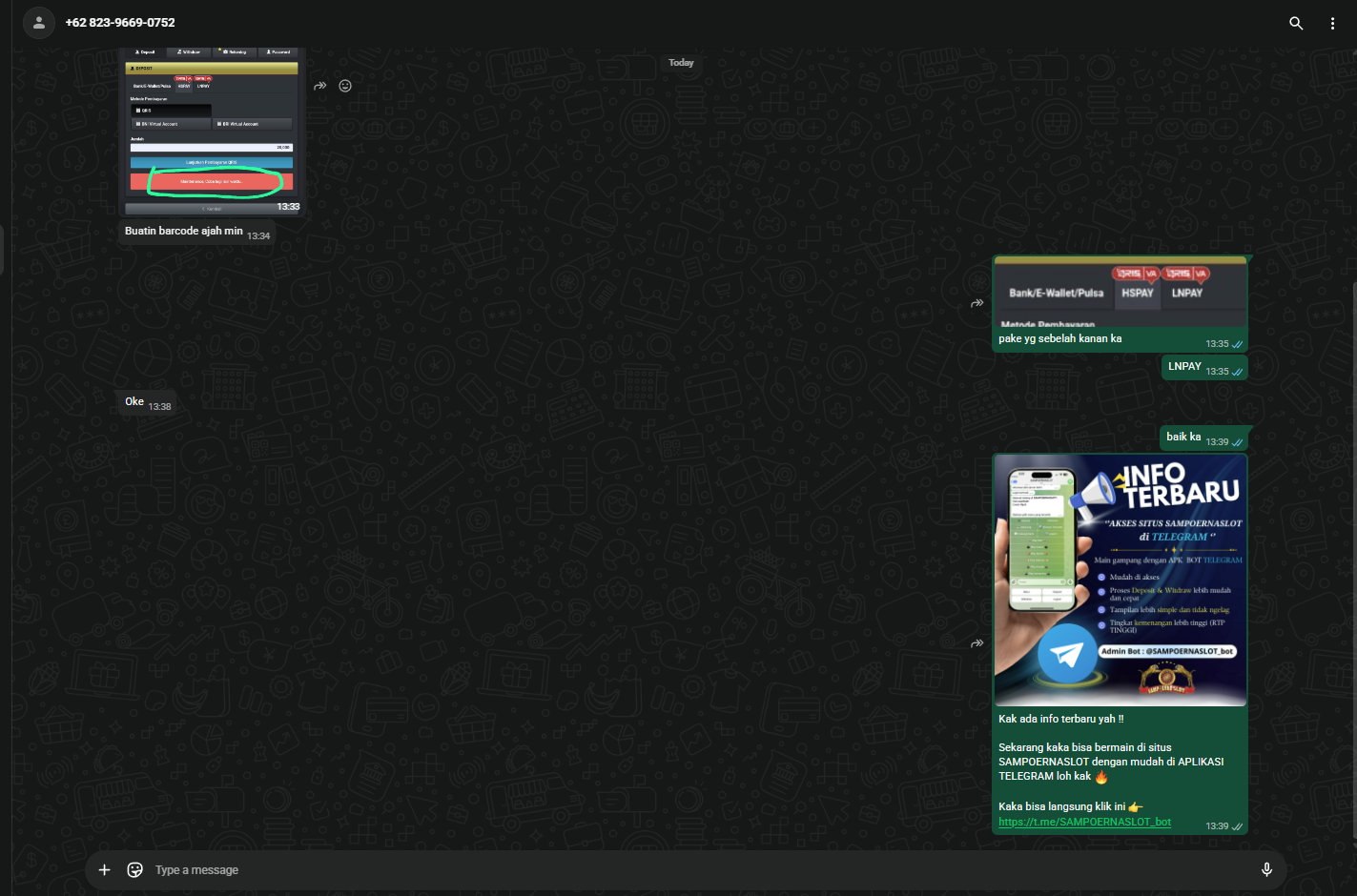The width and height of the screenshot is (1357, 896).
Task: Open the three-dot chat menu
Action: (x=1332, y=23)
